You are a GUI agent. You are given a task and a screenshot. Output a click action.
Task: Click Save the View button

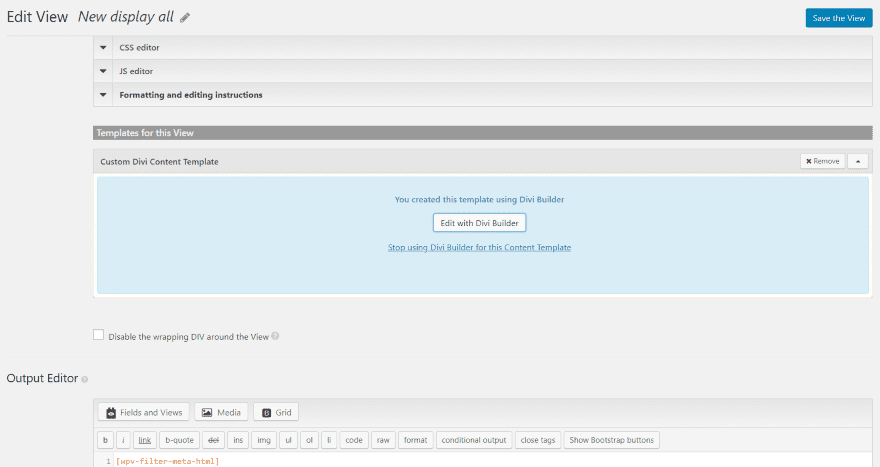click(838, 18)
